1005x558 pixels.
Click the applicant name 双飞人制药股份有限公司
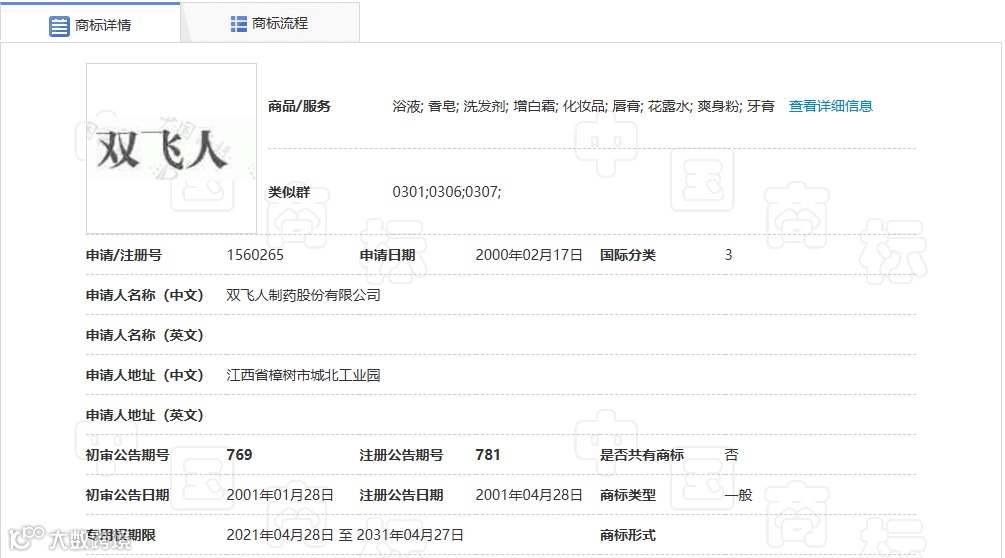pyautogui.click(x=303, y=295)
